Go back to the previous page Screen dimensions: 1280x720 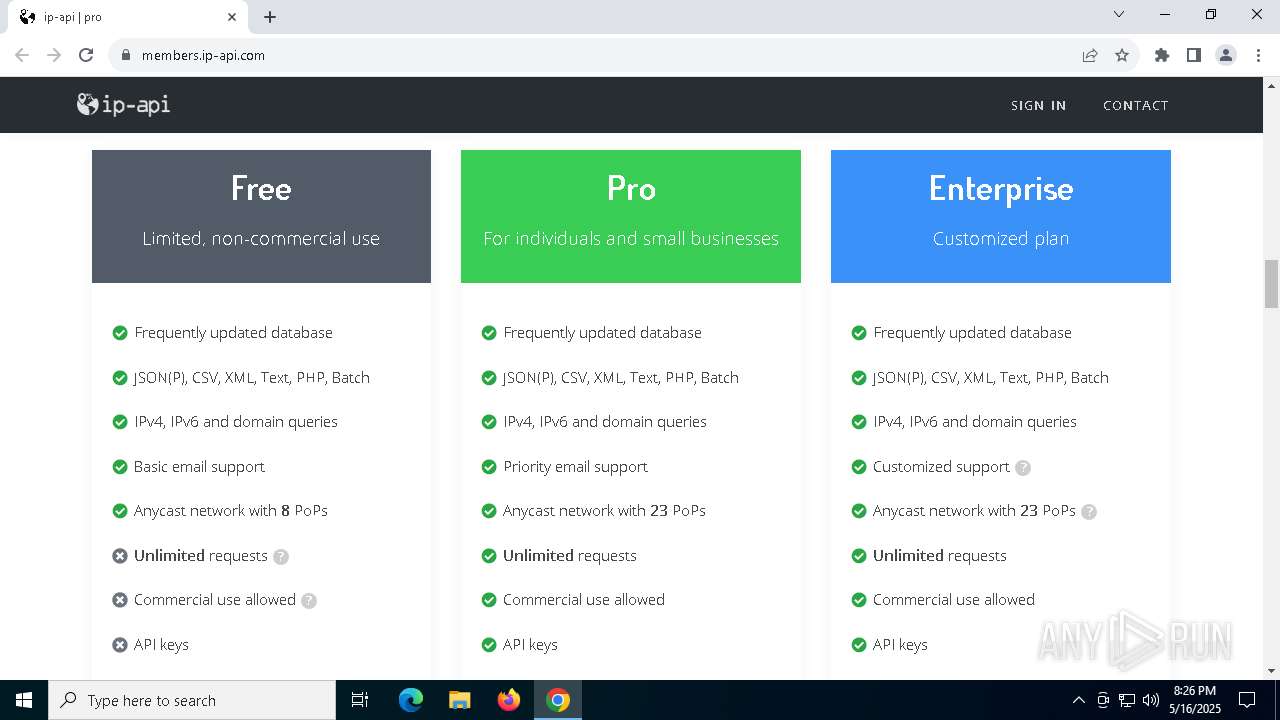[22, 55]
